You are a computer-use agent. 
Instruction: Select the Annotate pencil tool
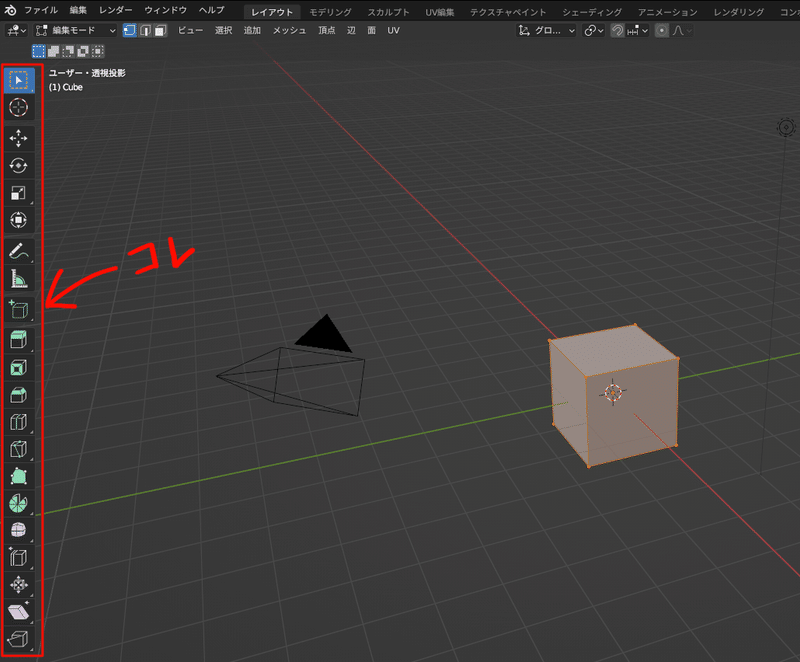point(18,251)
